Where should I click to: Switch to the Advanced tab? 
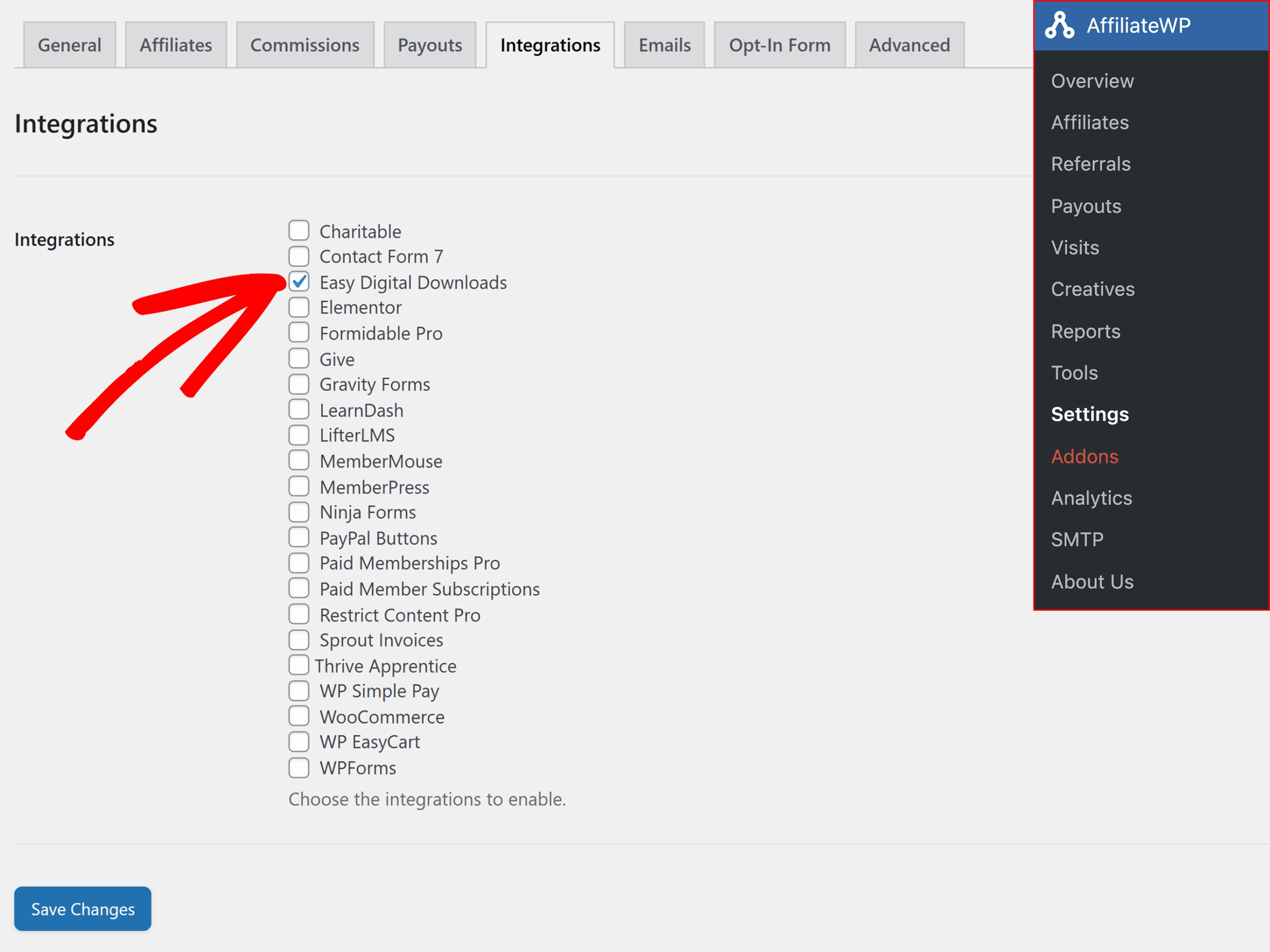pos(909,44)
